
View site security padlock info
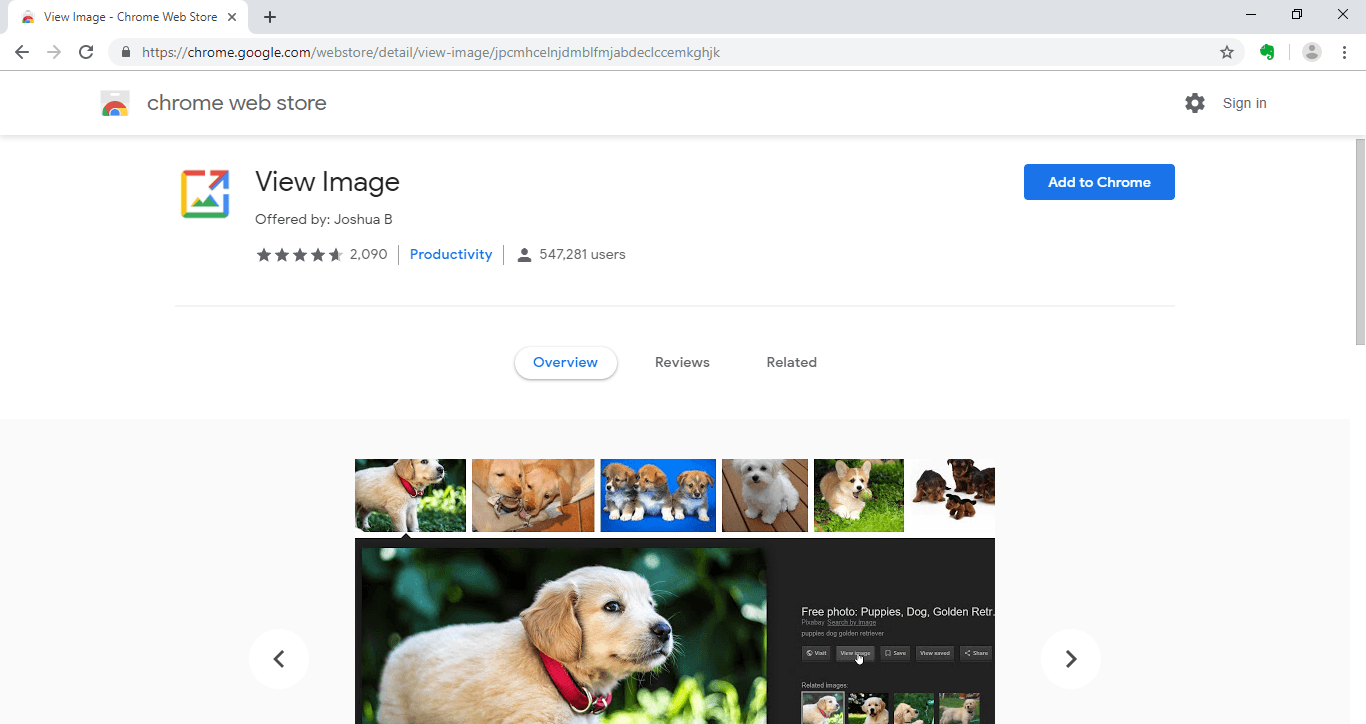click(x=126, y=52)
